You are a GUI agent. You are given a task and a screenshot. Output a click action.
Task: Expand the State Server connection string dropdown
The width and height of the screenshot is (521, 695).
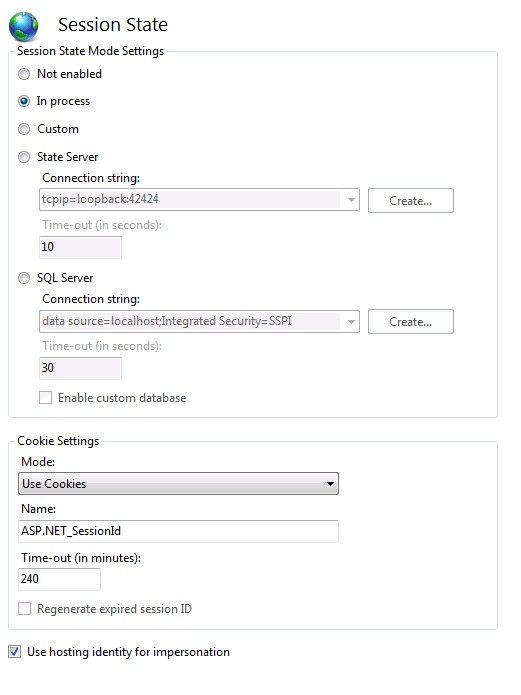coord(351,200)
